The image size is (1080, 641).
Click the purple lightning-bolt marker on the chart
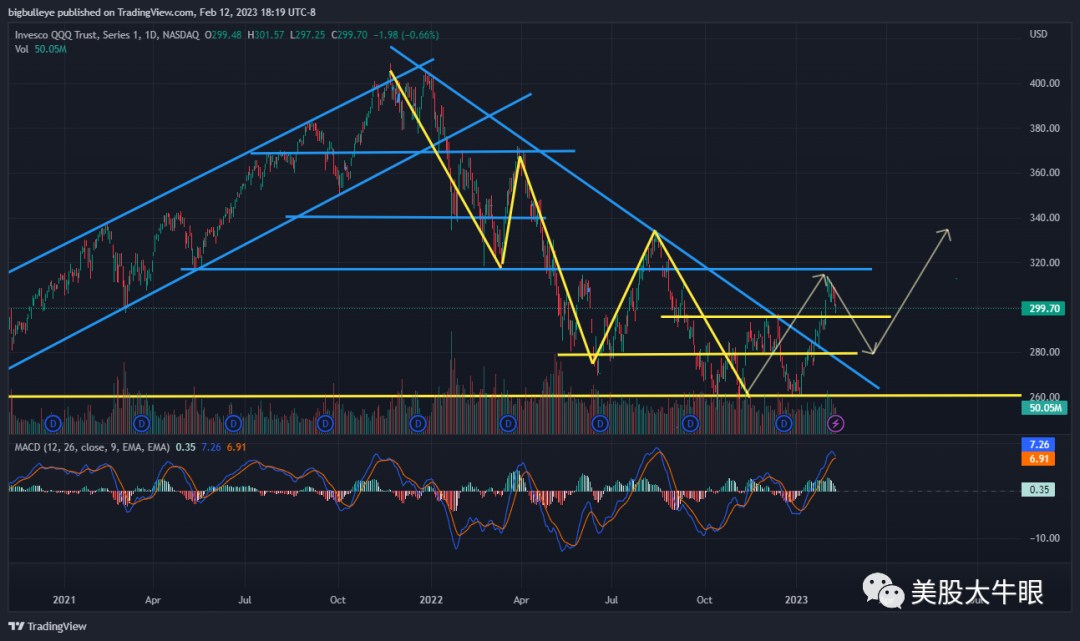[x=835, y=423]
